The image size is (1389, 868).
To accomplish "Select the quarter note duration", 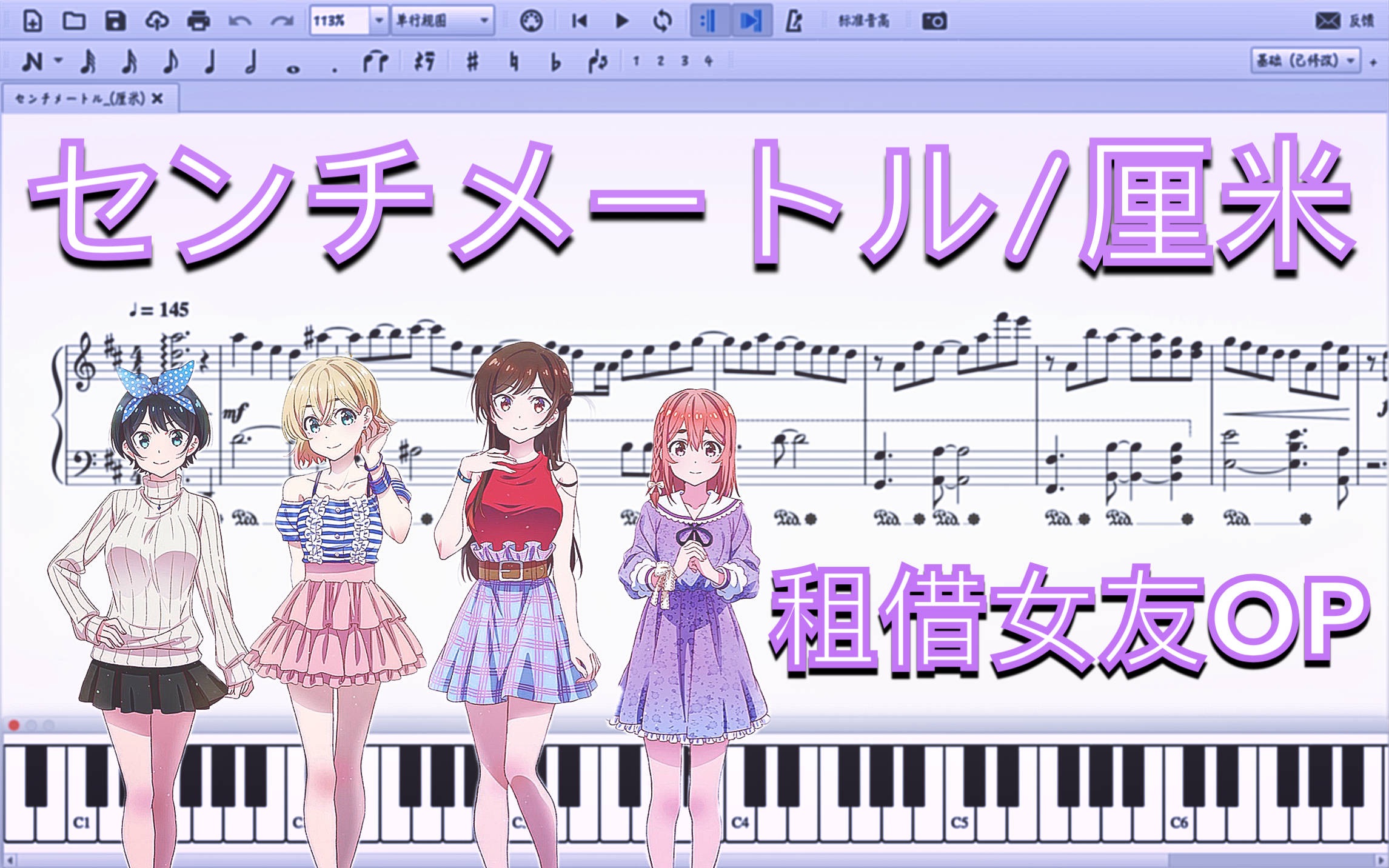I will (210, 61).
